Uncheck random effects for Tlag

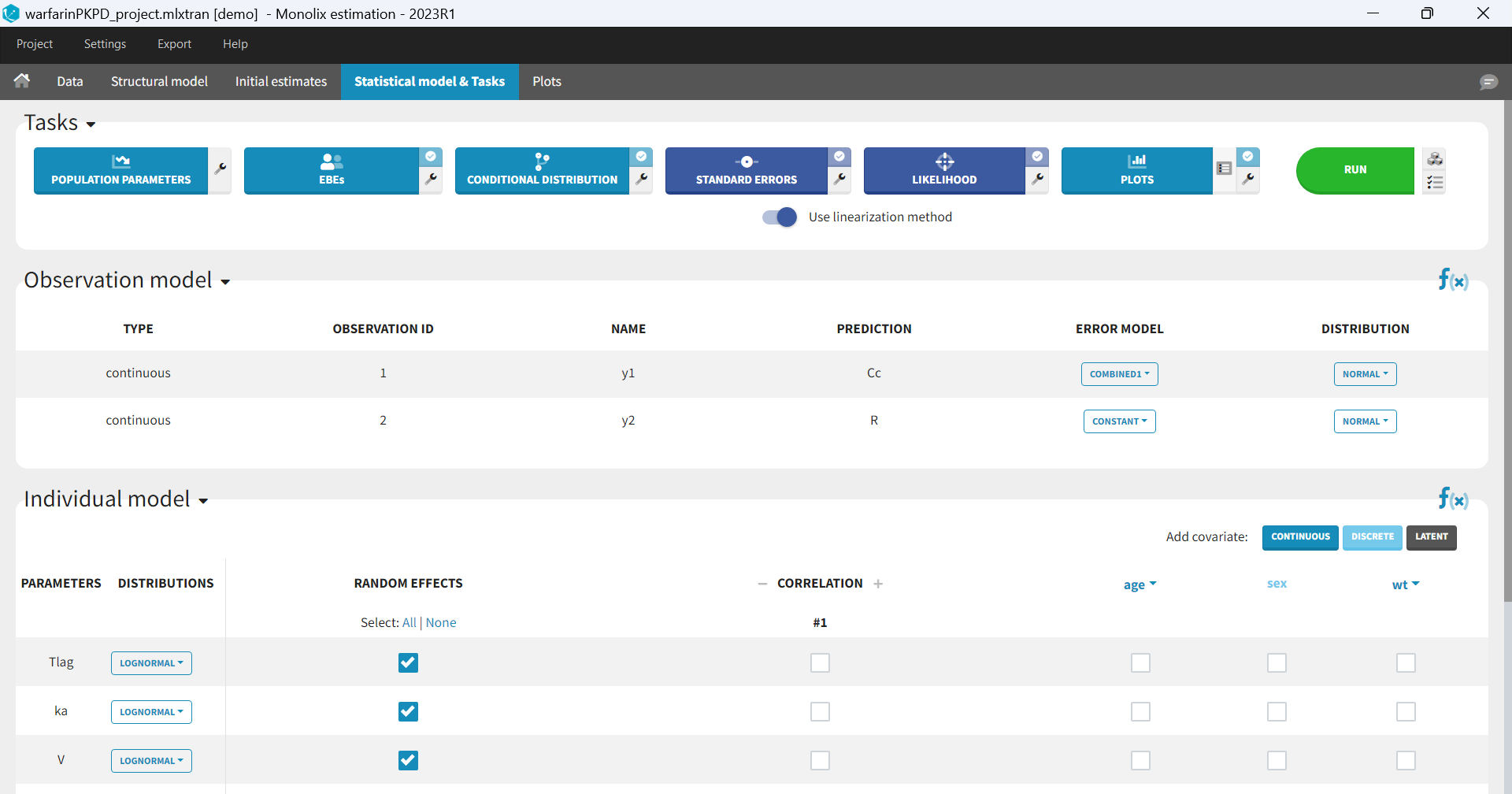(x=408, y=662)
